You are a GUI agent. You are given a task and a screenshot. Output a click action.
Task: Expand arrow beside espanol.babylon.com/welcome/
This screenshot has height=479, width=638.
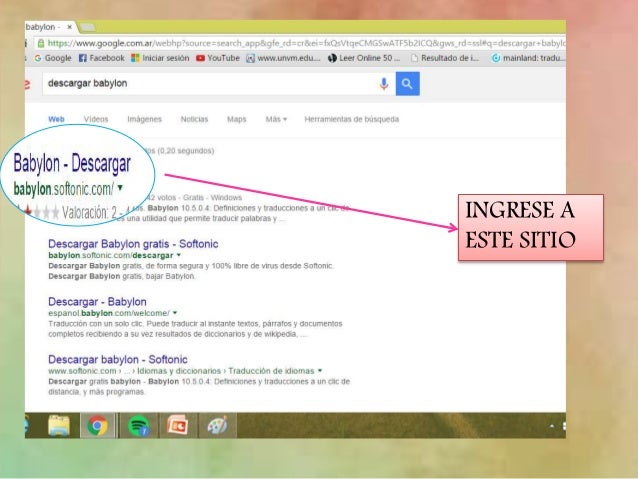(x=175, y=313)
